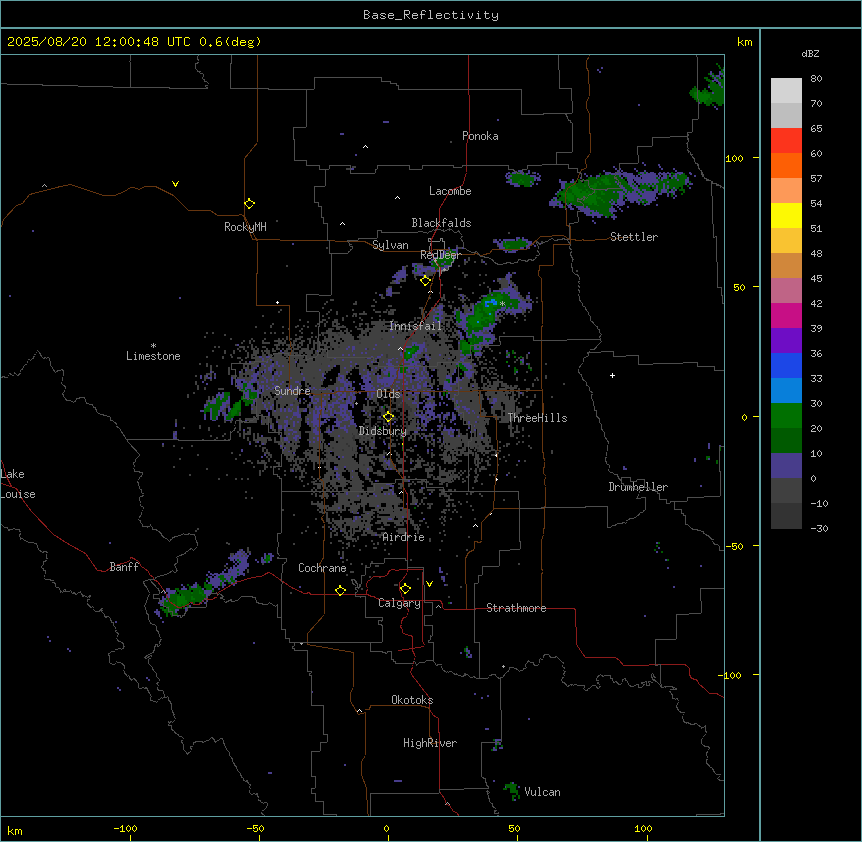
Task: Click the caret marker west of Ponoka
Action: (x=366, y=147)
